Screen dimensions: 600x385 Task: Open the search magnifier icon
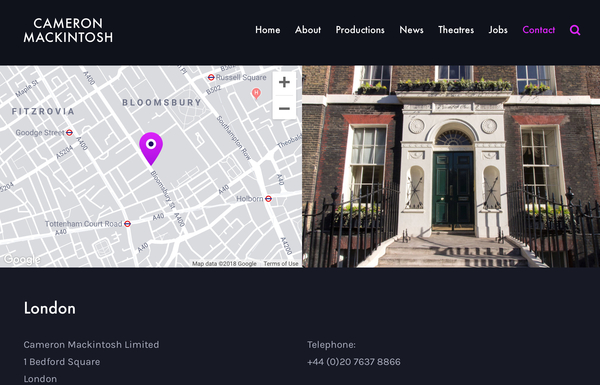click(575, 30)
